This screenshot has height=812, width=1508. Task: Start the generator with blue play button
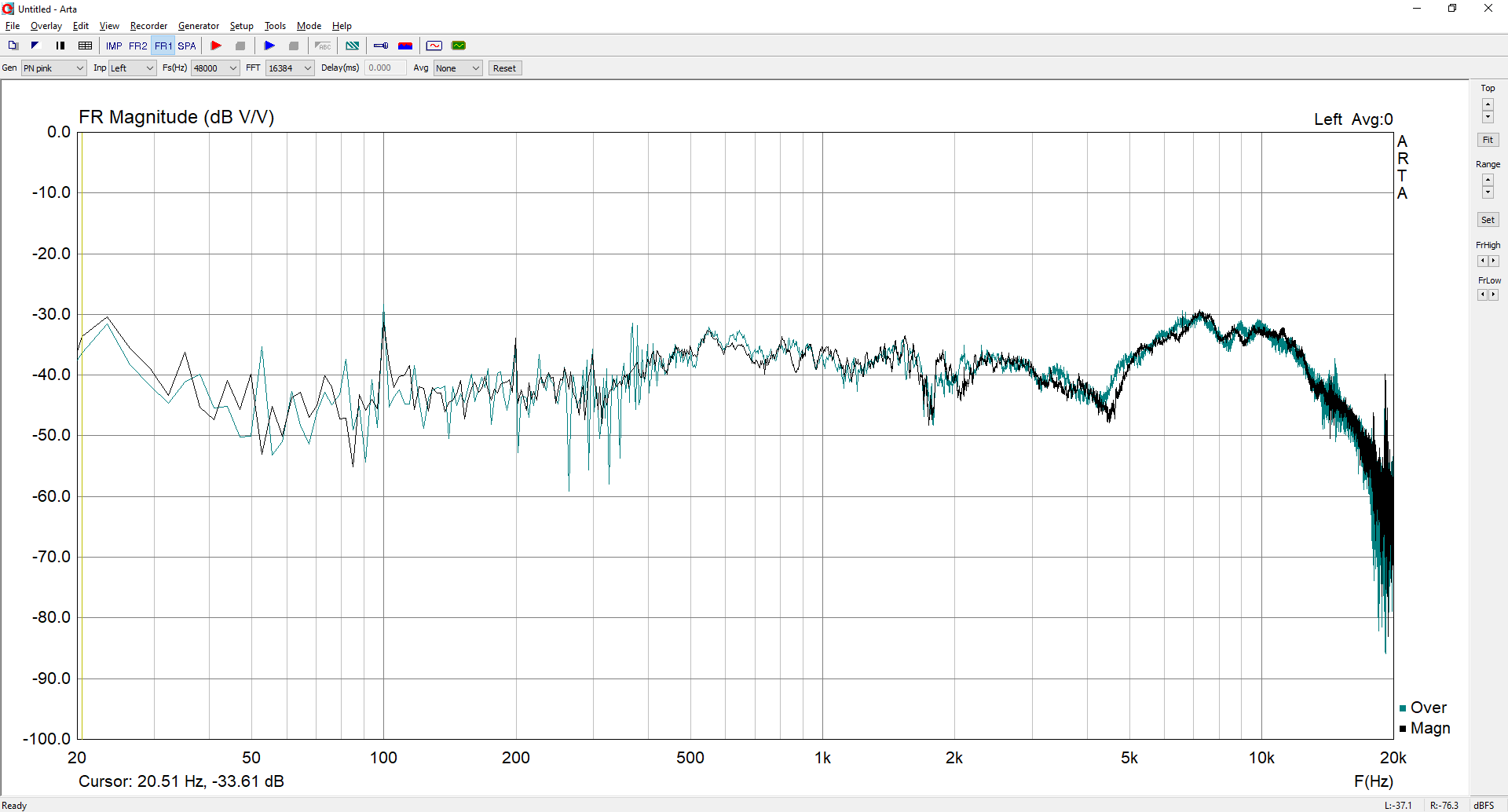269,46
